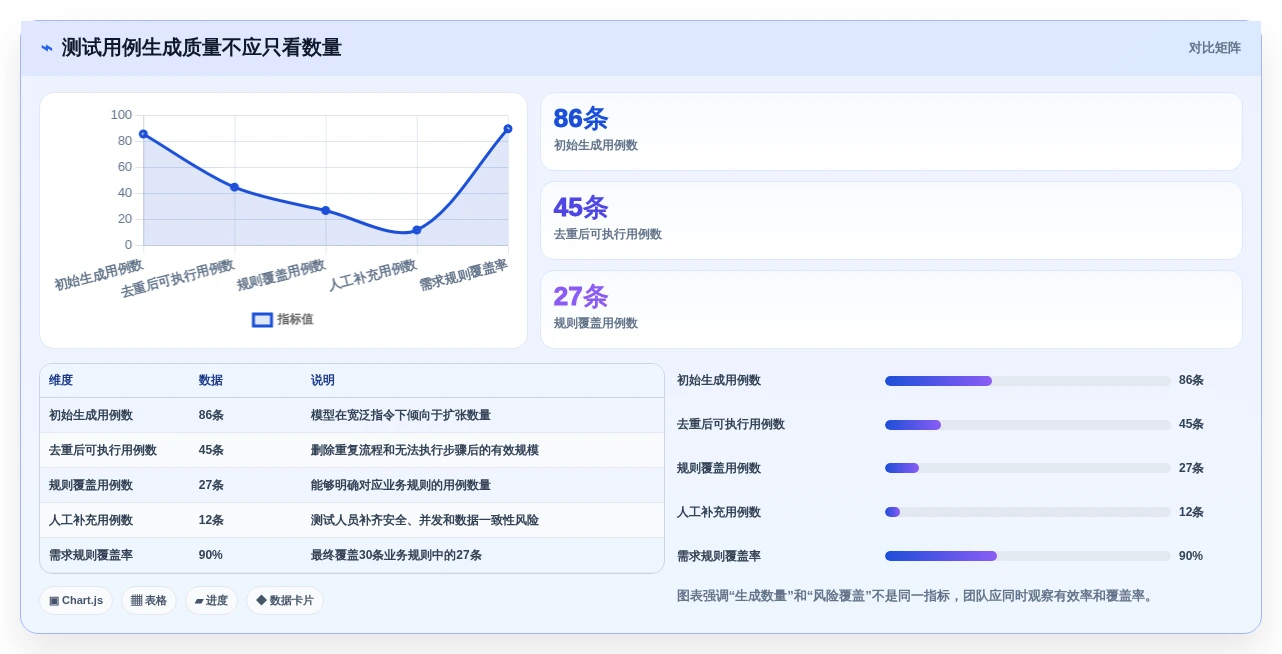Click the chart data point for 人工补充用例数

[x=417, y=230]
